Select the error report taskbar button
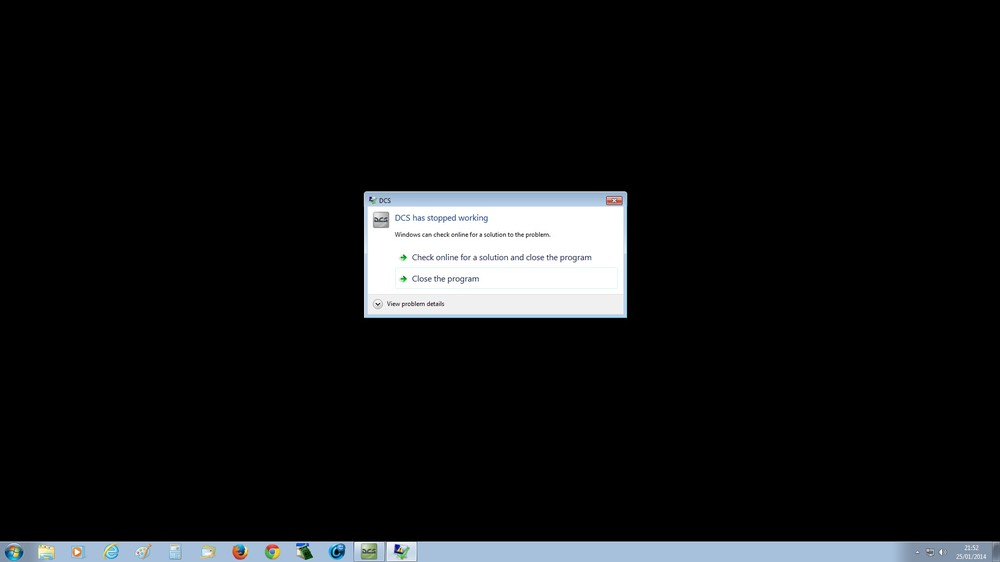 click(402, 552)
